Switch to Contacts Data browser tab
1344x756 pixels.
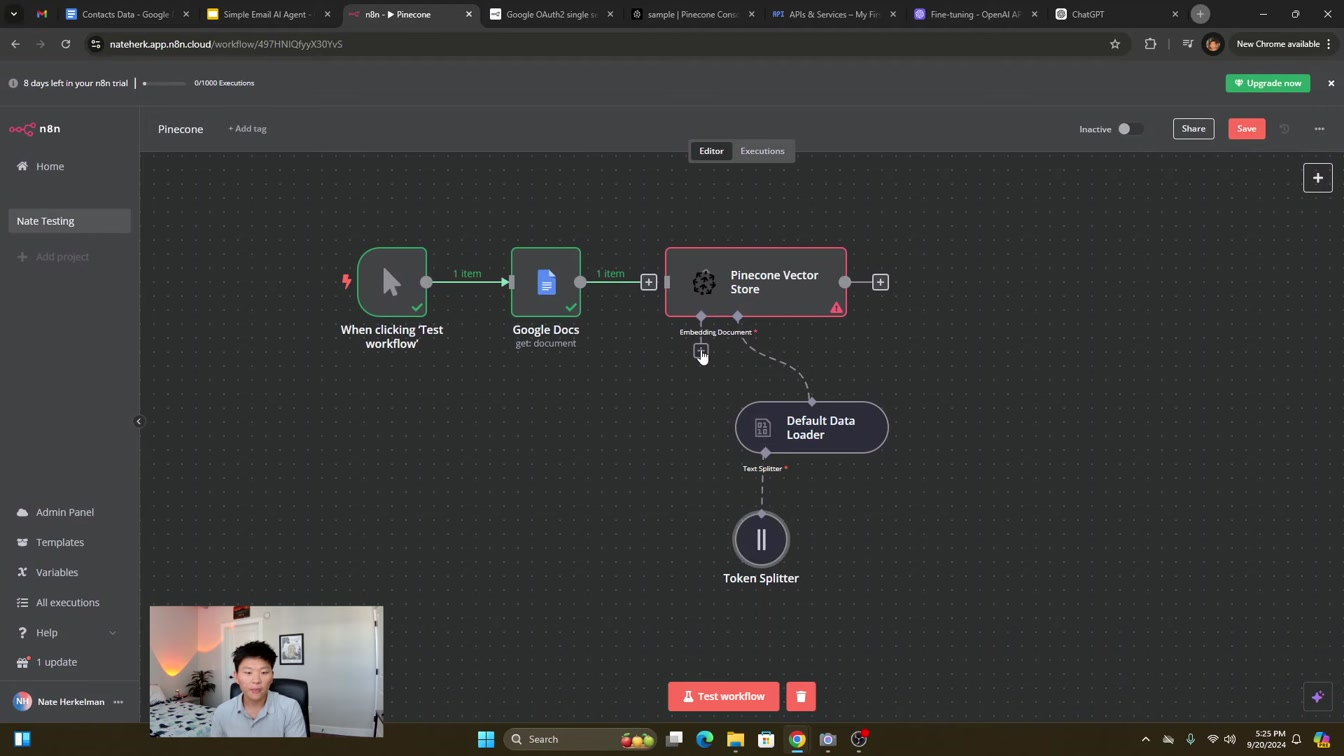click(127, 14)
